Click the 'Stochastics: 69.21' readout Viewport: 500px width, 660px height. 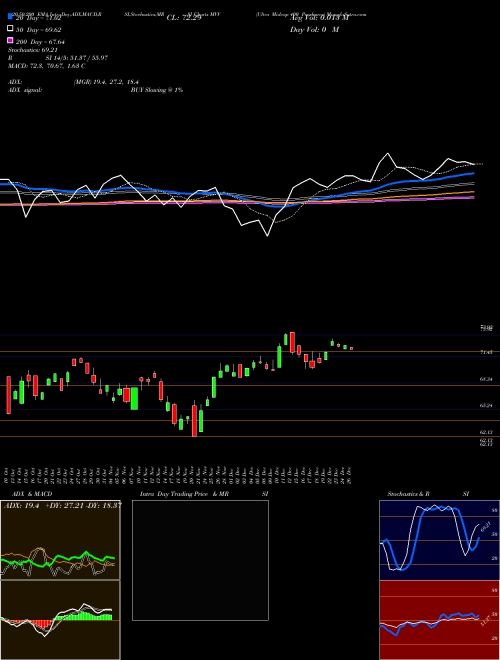click(x=32, y=50)
